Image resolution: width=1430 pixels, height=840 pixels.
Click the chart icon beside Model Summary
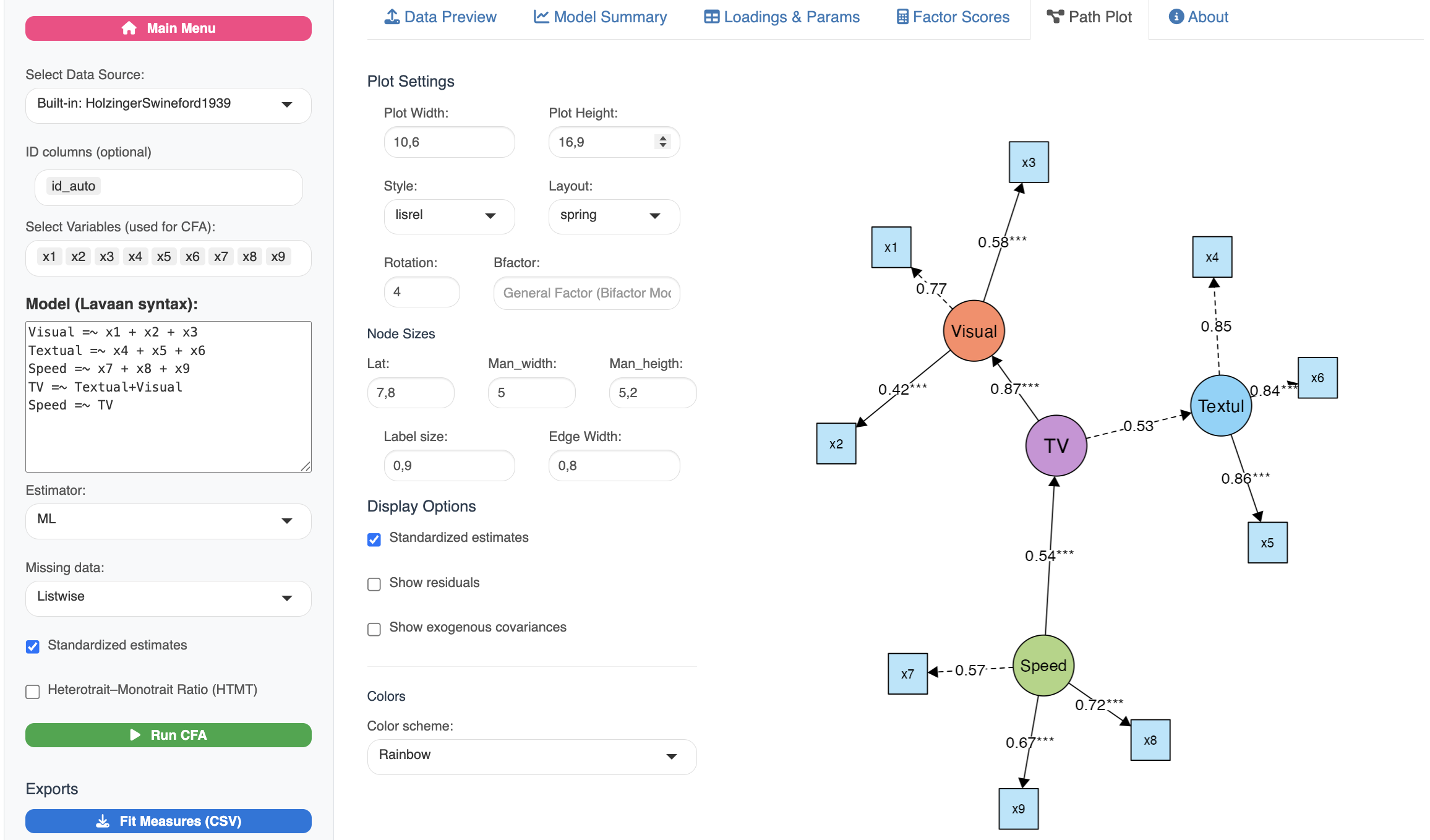541,17
